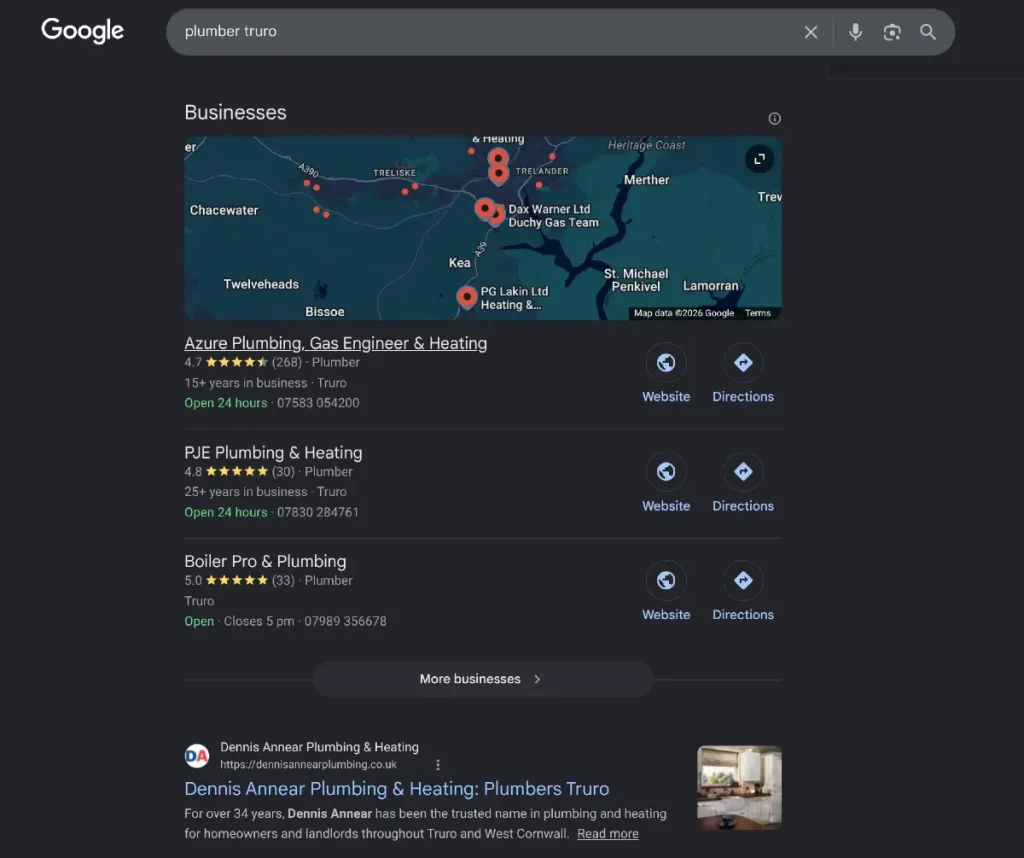Get directions to Boiler Pro icon
1024x858 pixels.
pyautogui.click(x=743, y=580)
